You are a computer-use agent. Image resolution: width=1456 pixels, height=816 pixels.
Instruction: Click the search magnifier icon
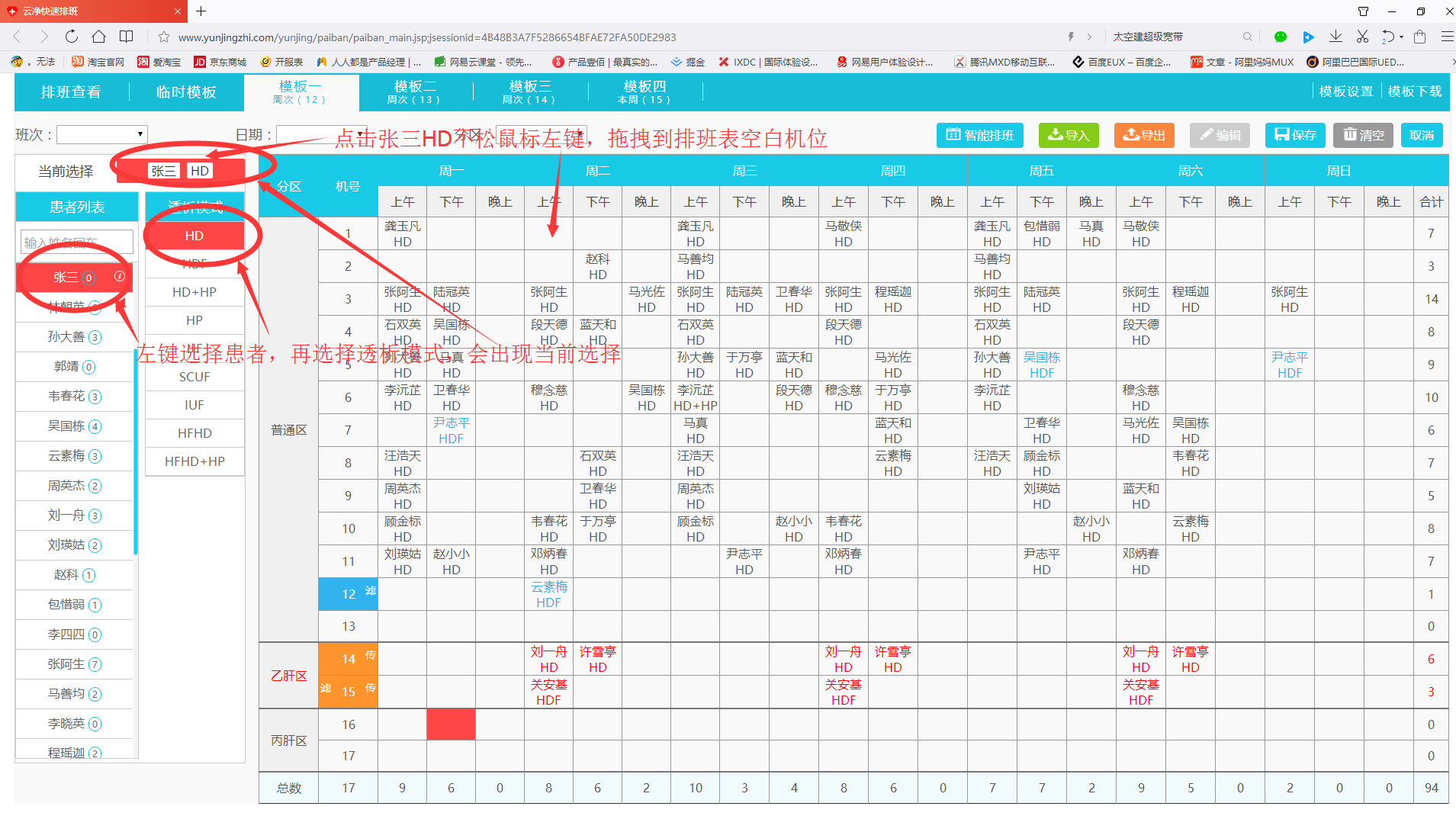click(x=1247, y=37)
